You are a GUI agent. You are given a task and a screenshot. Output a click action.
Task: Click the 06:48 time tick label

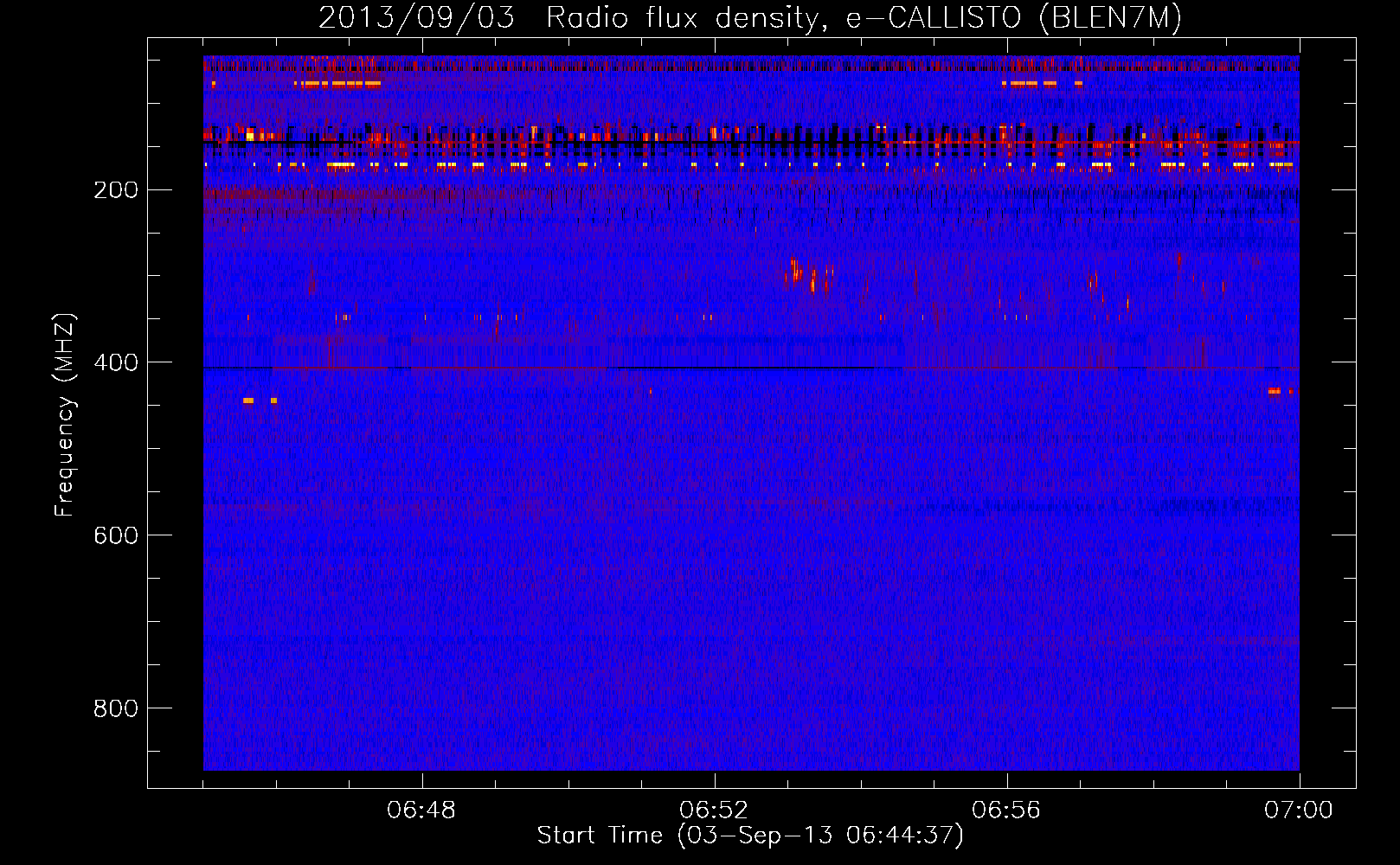[x=421, y=811]
